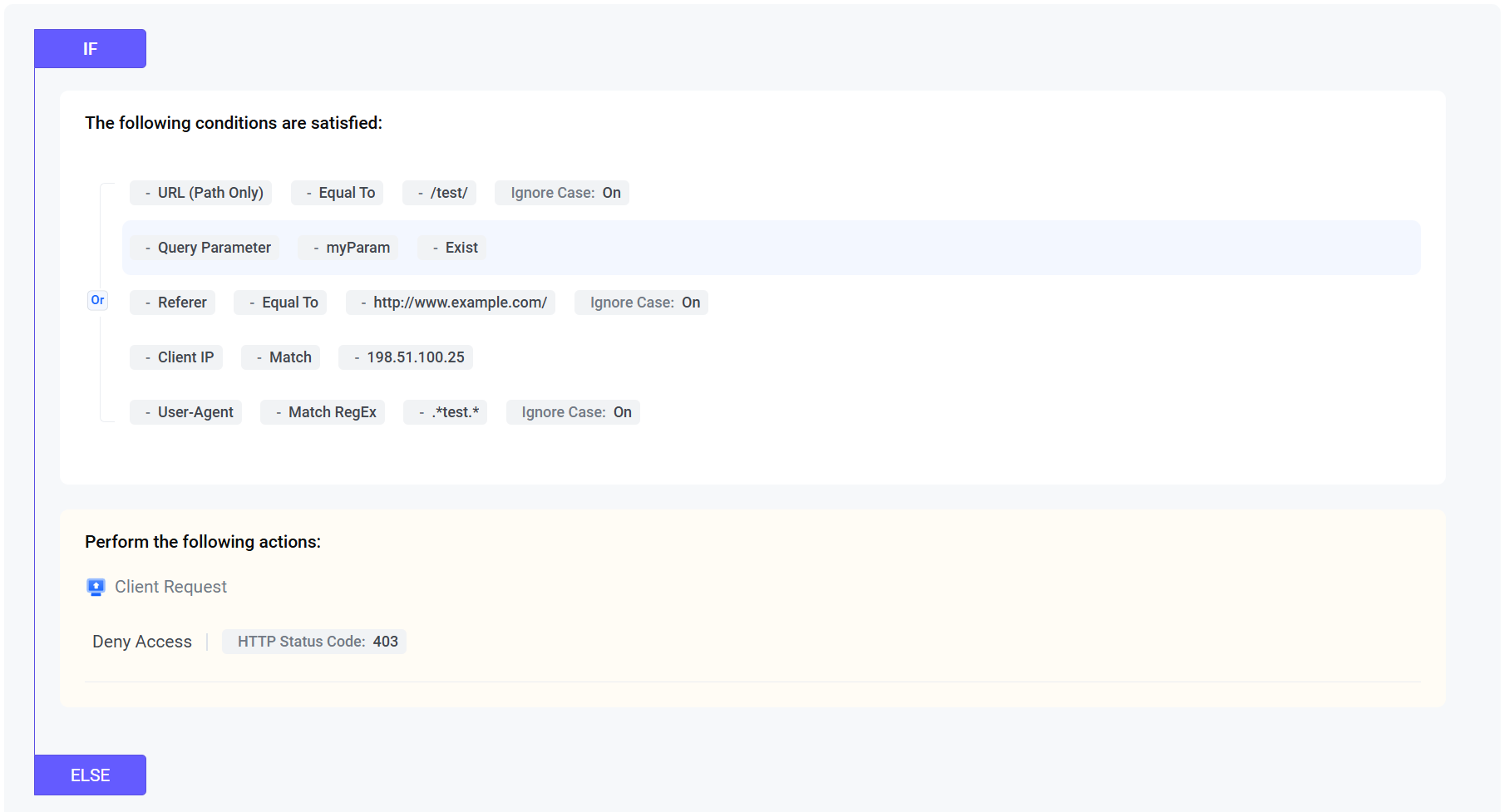Image resolution: width=1504 pixels, height=812 pixels.
Task: Click the HTTP Status Code 403 tag
Action: [314, 642]
